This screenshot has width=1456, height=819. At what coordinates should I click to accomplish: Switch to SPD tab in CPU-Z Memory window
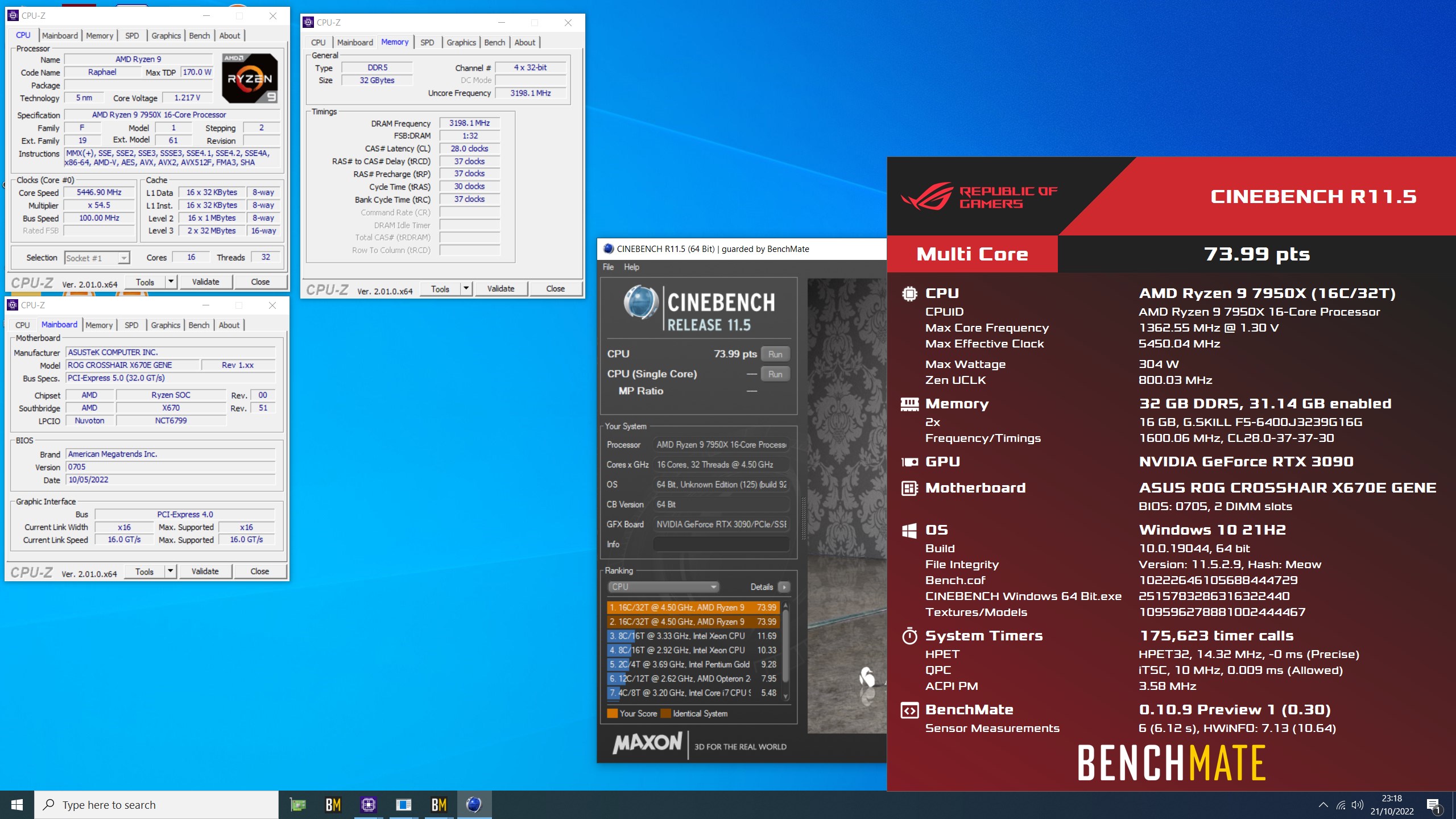click(427, 42)
